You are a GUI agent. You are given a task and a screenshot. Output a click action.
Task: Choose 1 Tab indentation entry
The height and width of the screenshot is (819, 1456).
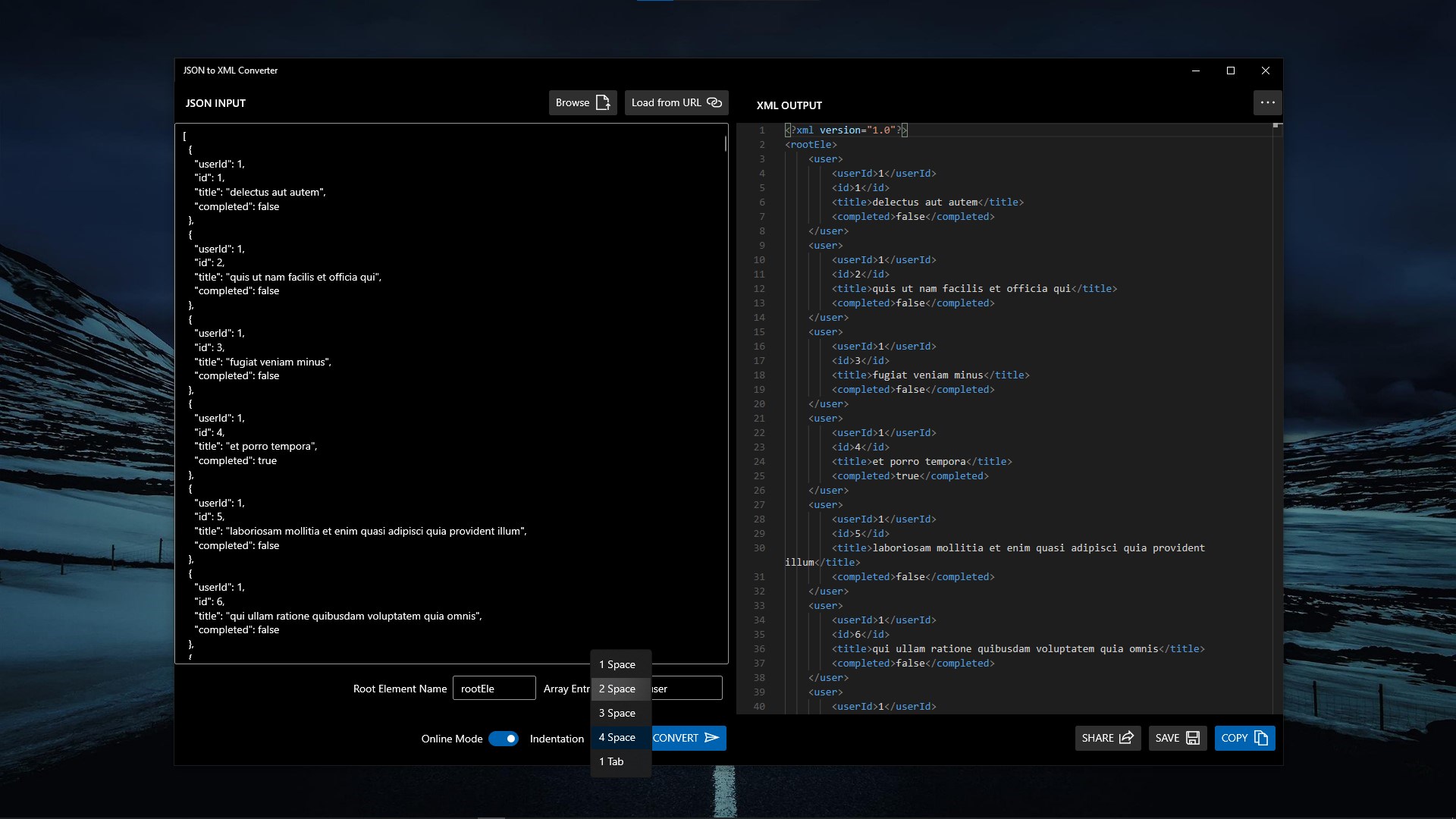611,761
